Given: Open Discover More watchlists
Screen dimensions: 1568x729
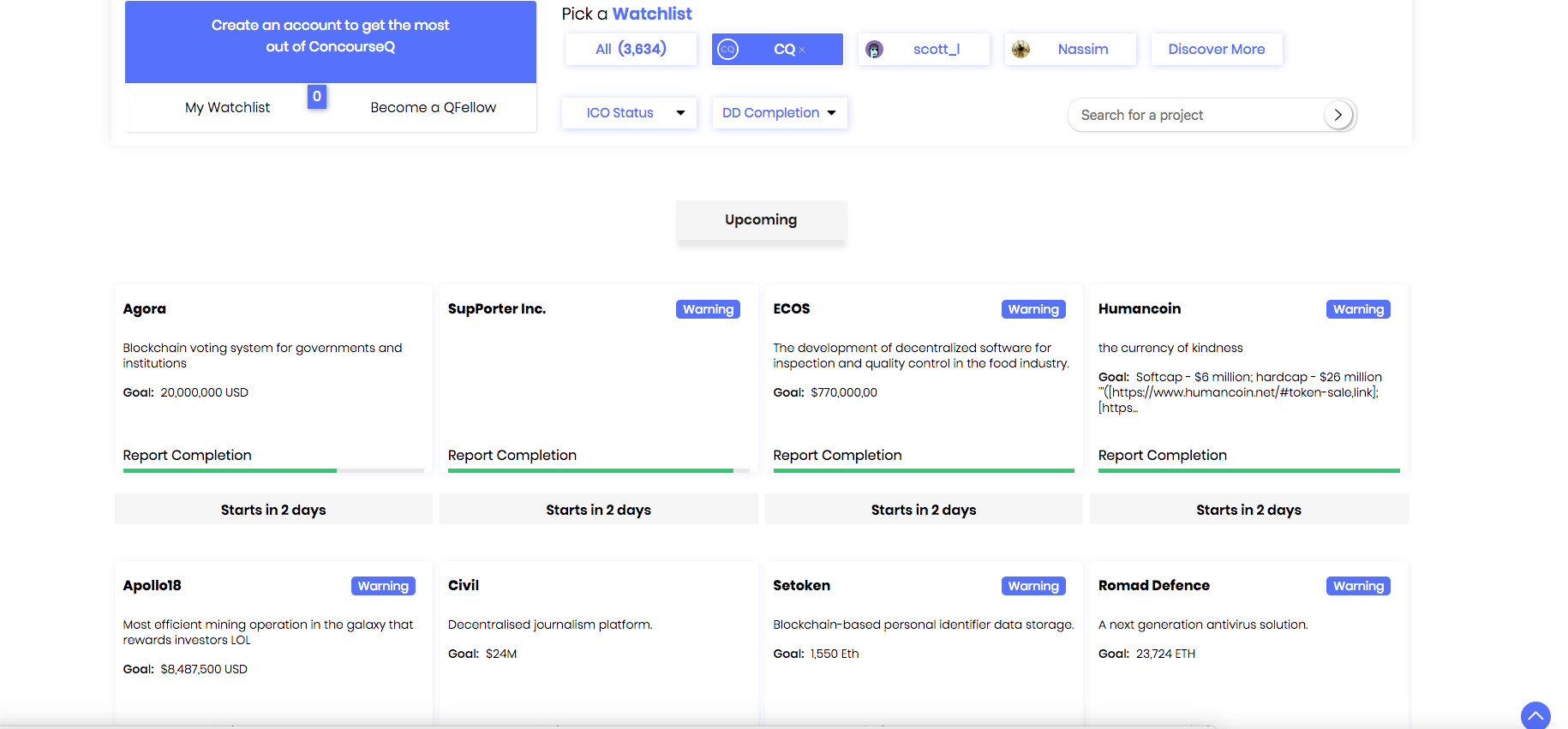Looking at the screenshot, I should 1216,50.
